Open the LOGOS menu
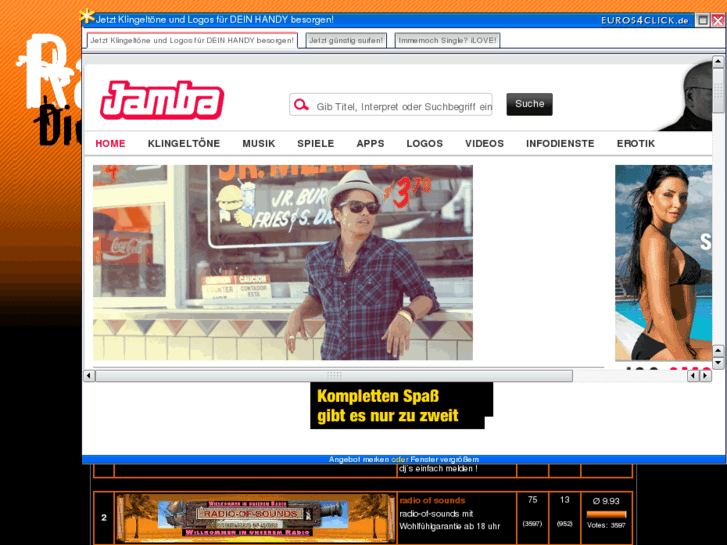 (x=425, y=143)
